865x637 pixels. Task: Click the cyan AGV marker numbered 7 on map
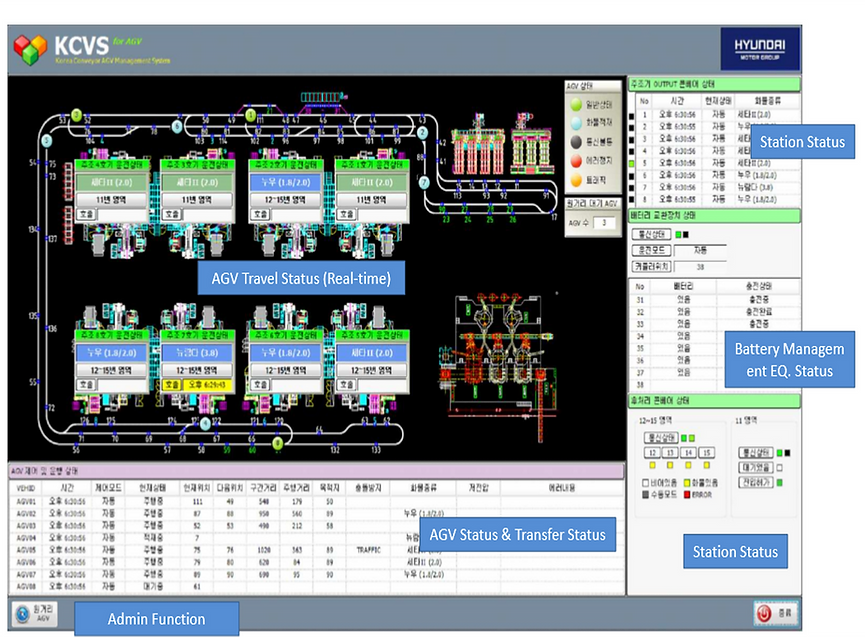tap(424, 182)
